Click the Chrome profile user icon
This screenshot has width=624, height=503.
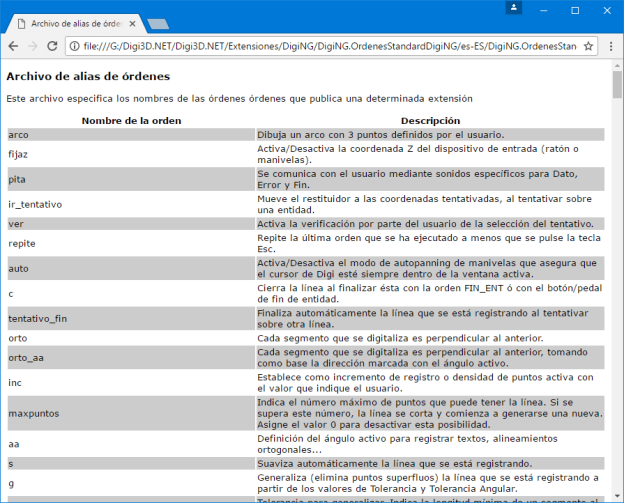(x=514, y=8)
